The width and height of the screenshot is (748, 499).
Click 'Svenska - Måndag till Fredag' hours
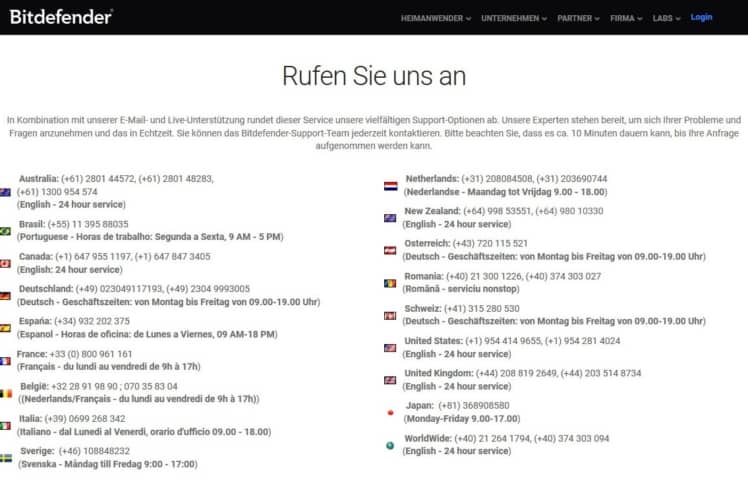pos(108,464)
